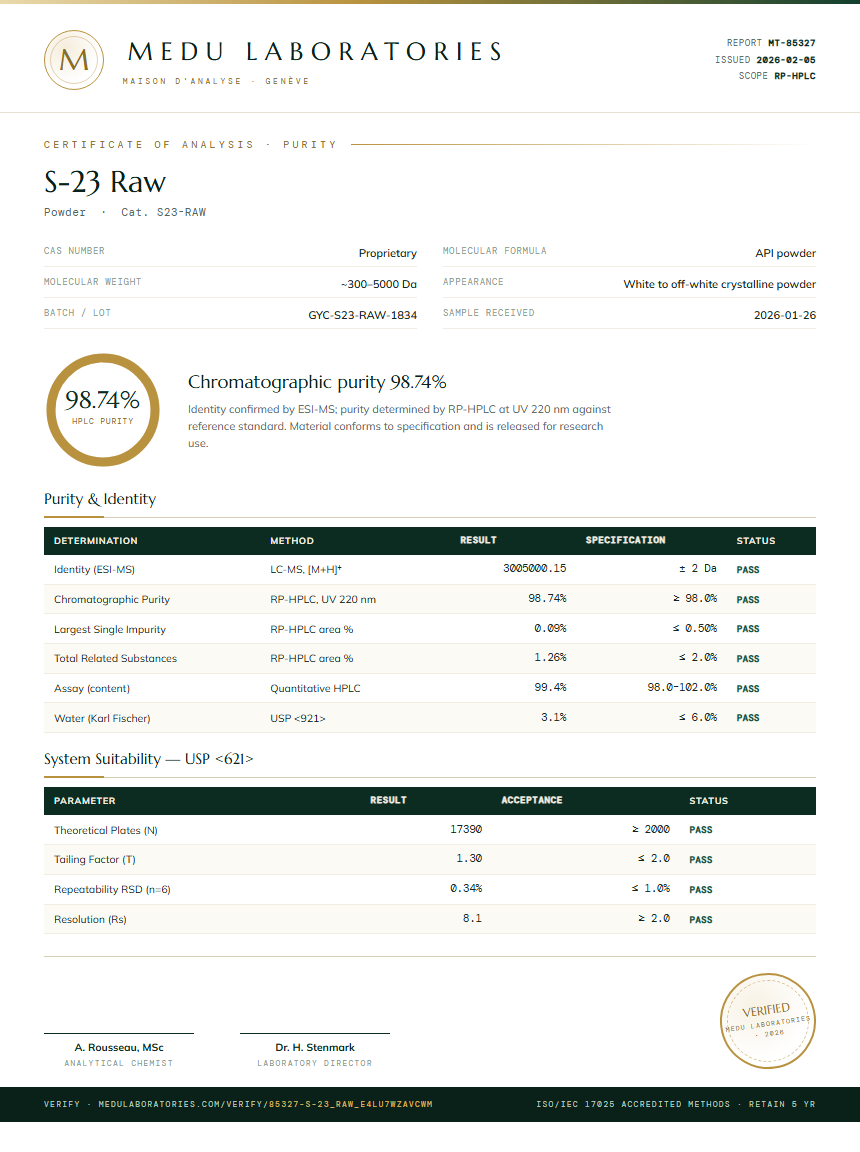Image resolution: width=860 pixels, height=1152 pixels.
Task: Open the verify URL in the footer
Action: 238,1104
